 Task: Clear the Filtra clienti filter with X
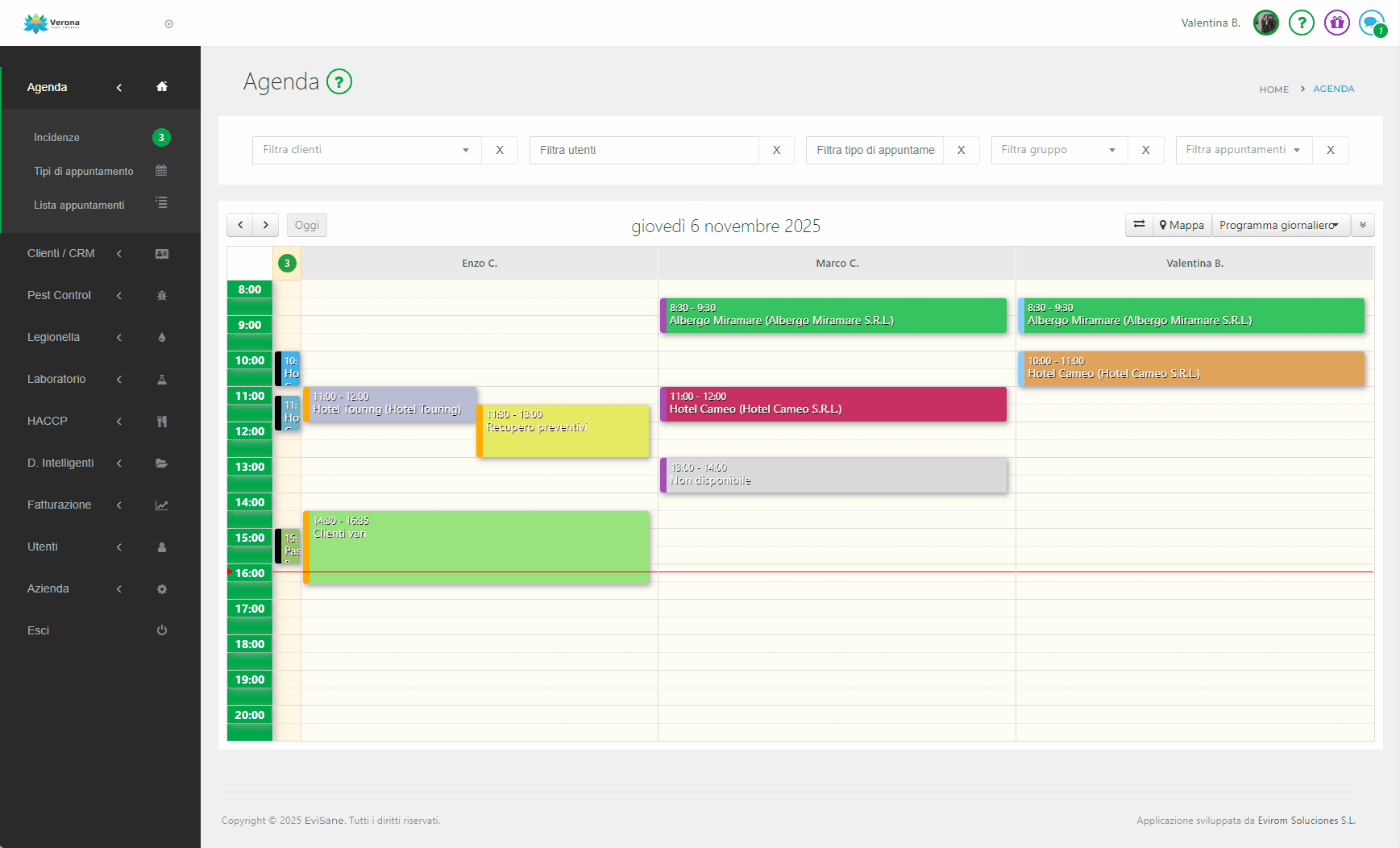click(x=500, y=150)
